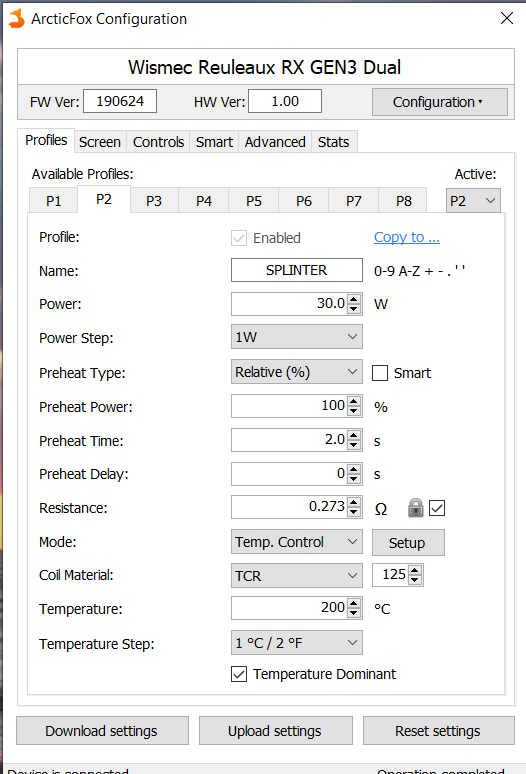526x774 pixels.
Task: Click the resistance lock icon
Action: point(415,507)
